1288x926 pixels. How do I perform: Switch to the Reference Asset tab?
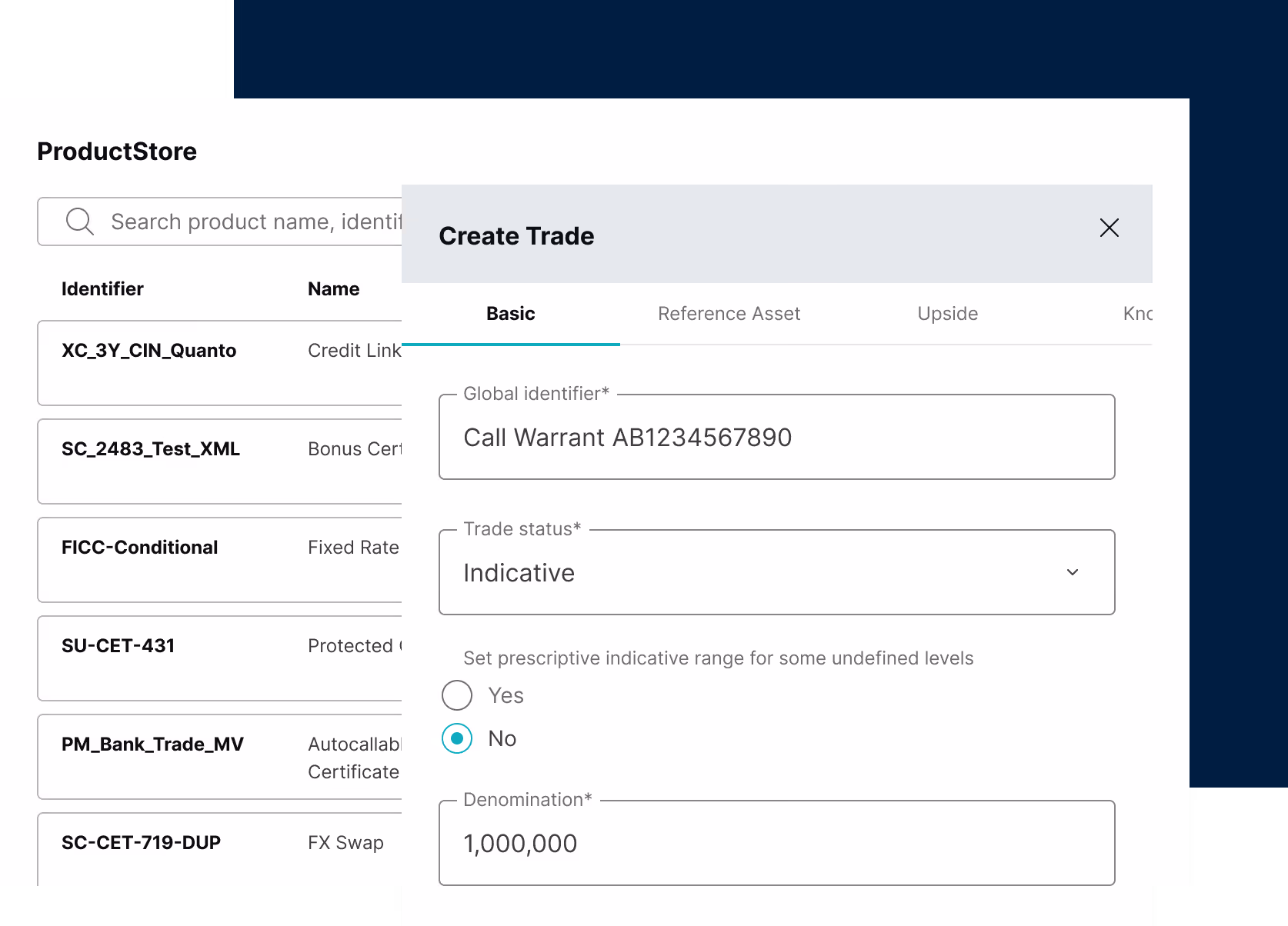click(x=728, y=314)
